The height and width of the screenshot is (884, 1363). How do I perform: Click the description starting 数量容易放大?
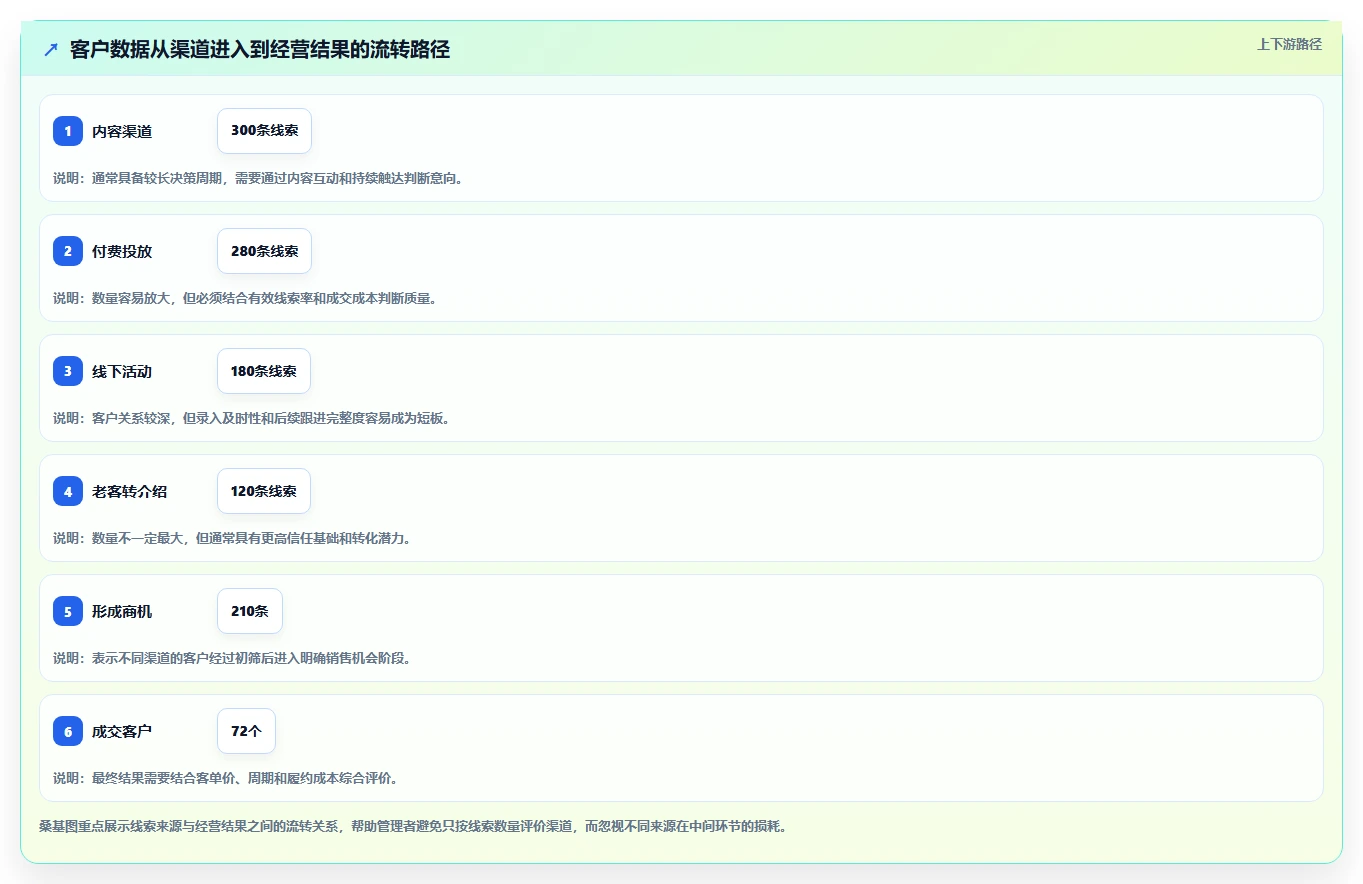tap(245, 298)
